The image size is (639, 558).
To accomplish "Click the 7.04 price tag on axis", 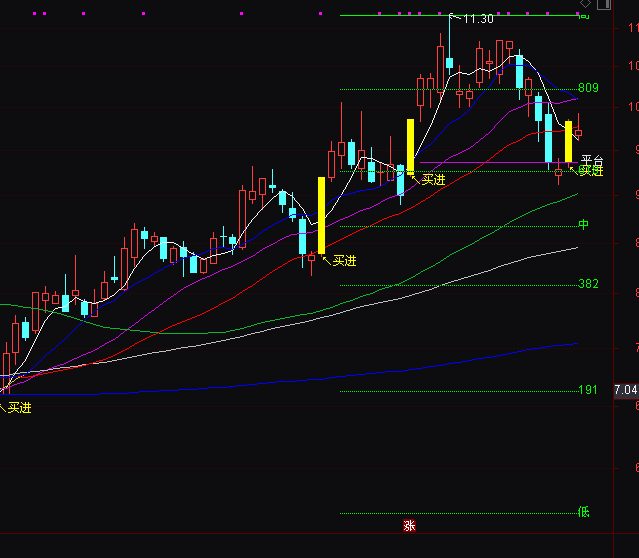I will (x=625, y=389).
